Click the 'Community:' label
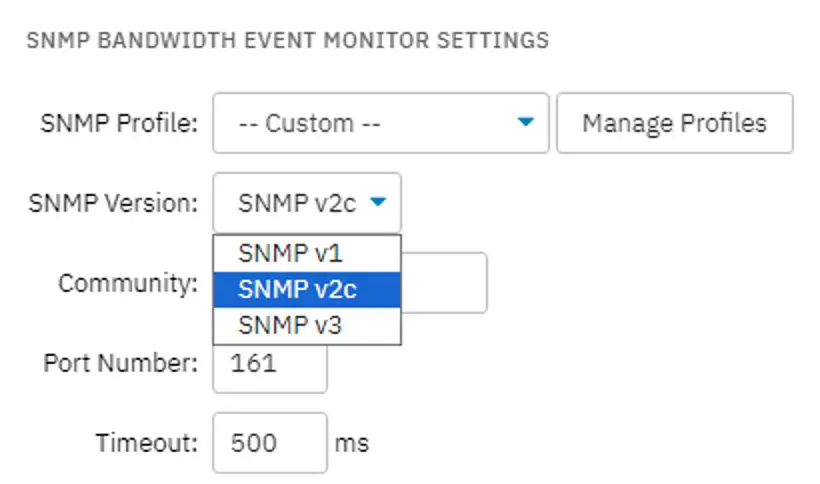 [128, 284]
